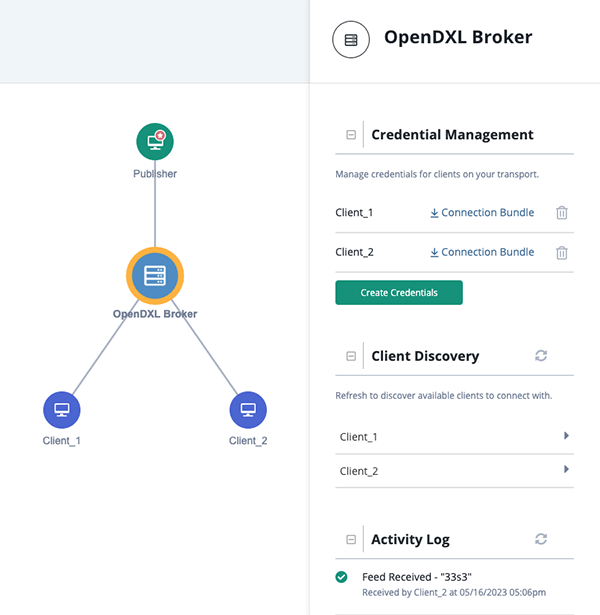The image size is (600, 615).
Task: Click the Client_2 name in Credential Management
Action: [x=355, y=252]
